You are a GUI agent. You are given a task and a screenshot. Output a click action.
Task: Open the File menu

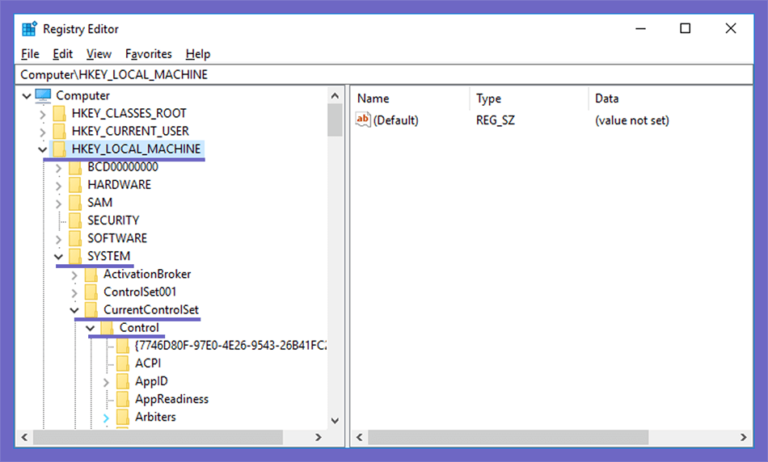tap(30, 54)
